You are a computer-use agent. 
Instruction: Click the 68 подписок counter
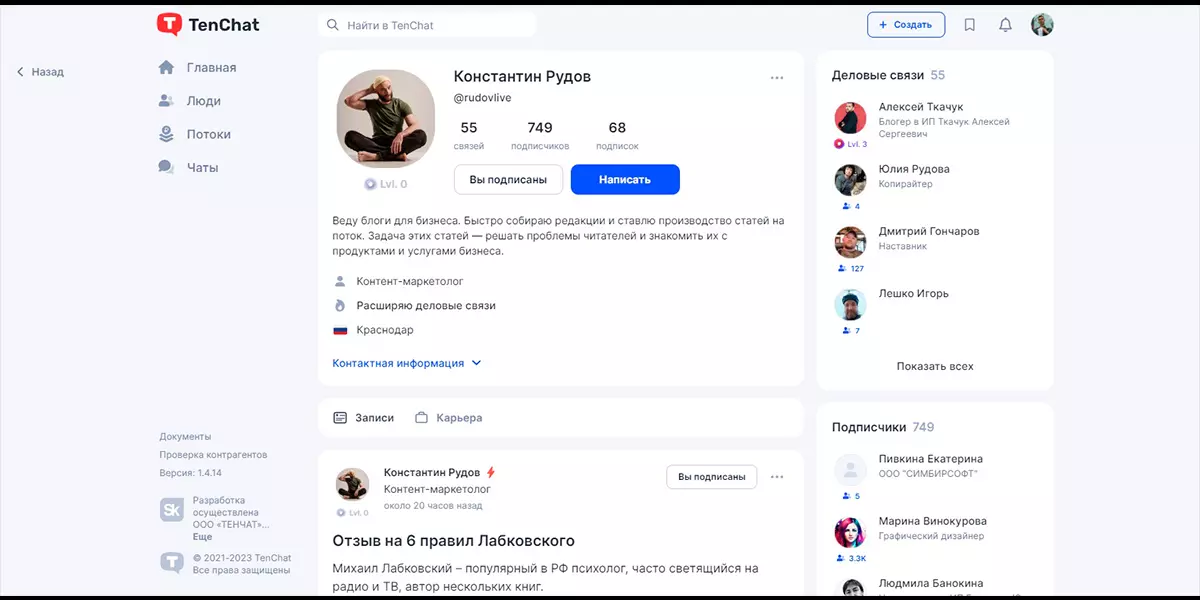point(617,135)
